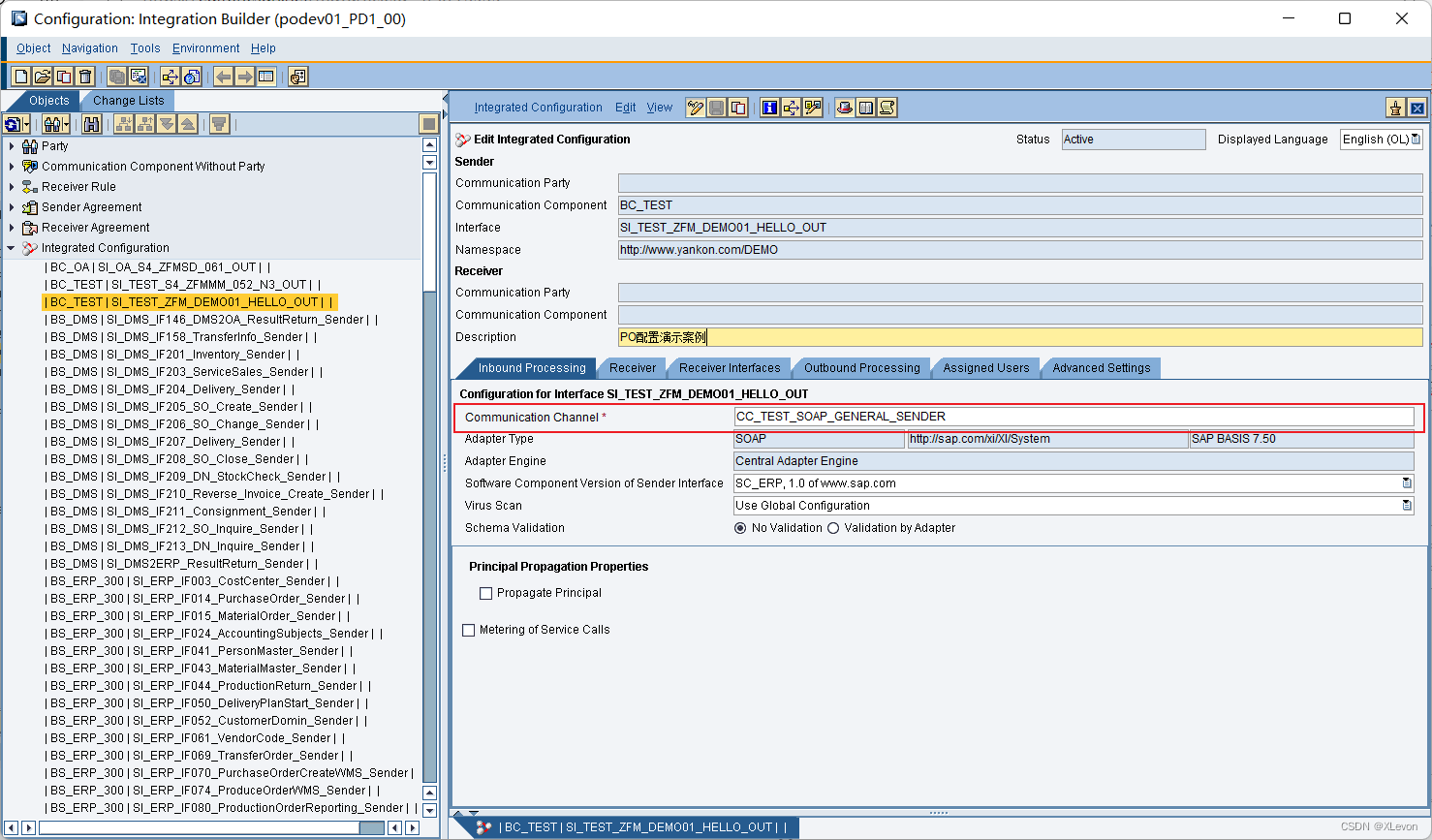Save the integrated configuration with the disk icon
The image size is (1432, 840).
click(717, 108)
